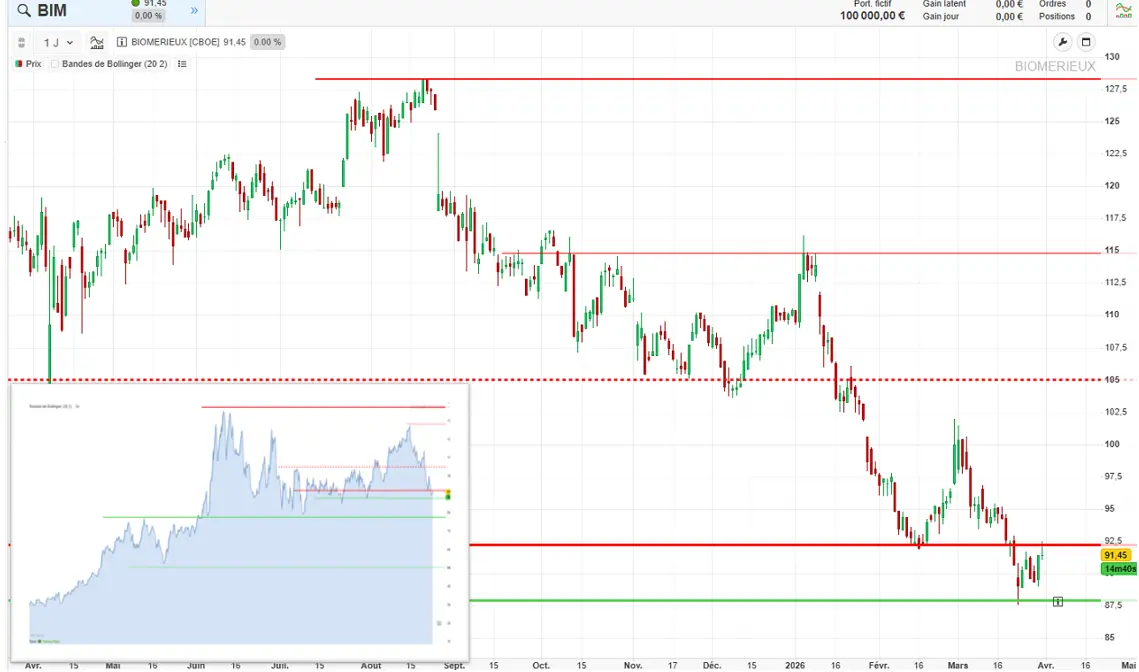1139x672 pixels.
Task: Click the search magnifier next to BIM
Action: tap(22, 11)
